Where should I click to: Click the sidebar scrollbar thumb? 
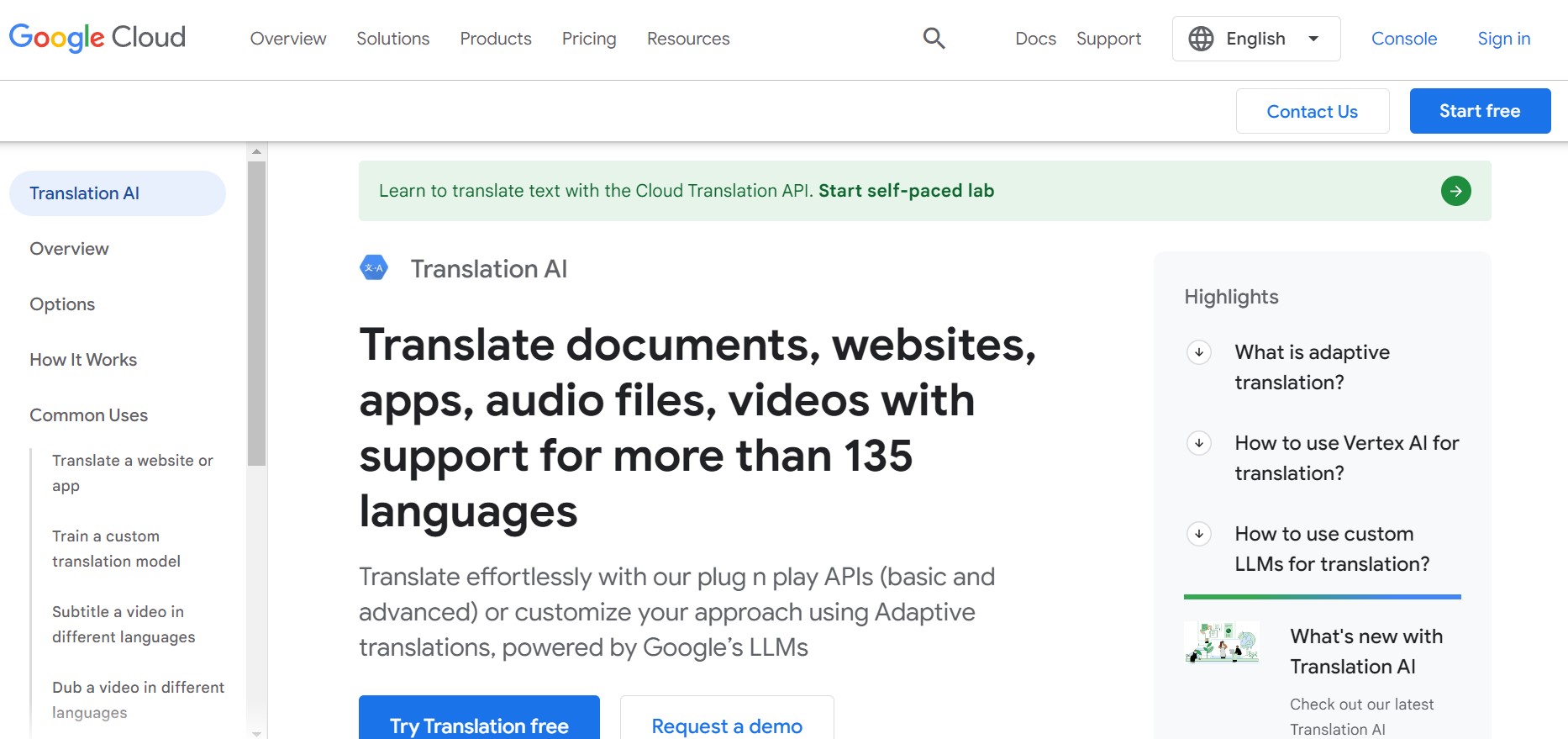(x=257, y=314)
